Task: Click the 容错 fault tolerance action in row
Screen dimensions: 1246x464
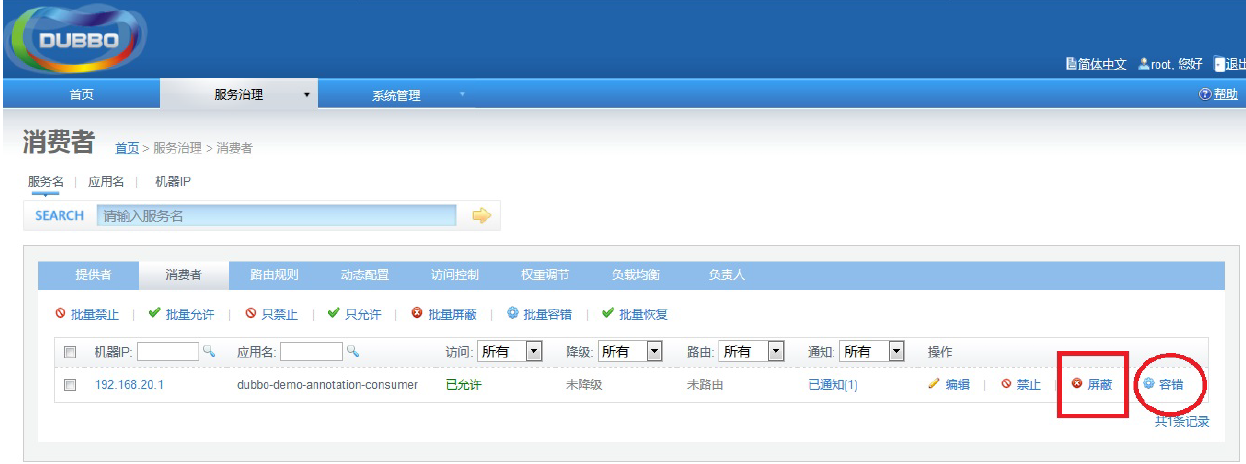Action: point(1163,384)
